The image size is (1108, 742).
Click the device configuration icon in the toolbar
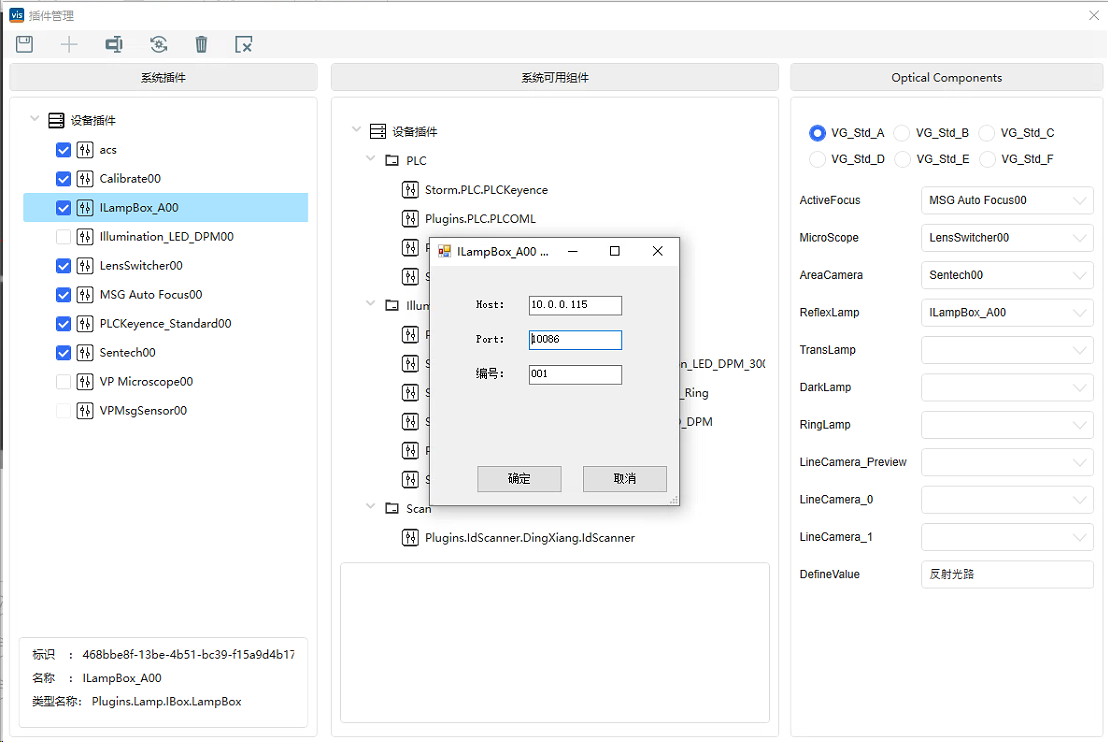114,44
